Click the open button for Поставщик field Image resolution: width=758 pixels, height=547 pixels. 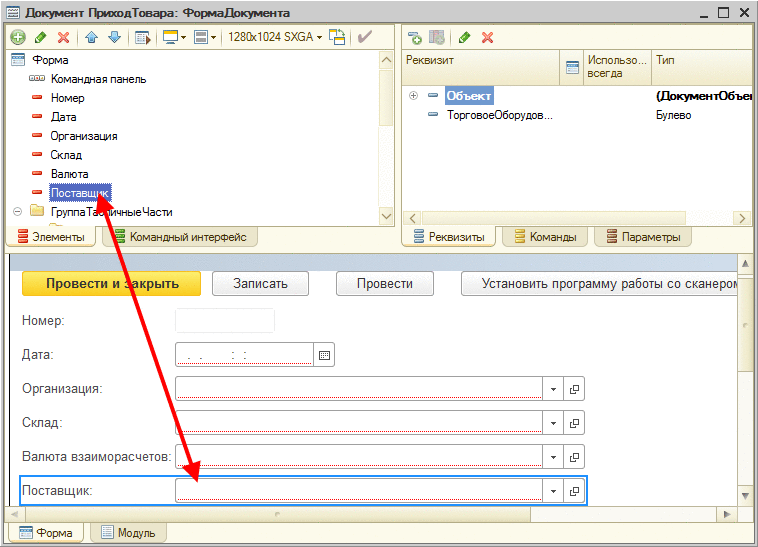click(x=574, y=491)
